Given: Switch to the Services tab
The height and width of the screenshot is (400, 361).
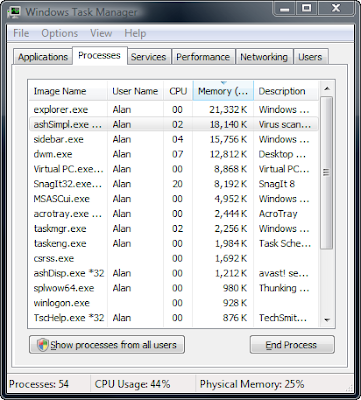Looking at the screenshot, I should pyautogui.click(x=148, y=57).
